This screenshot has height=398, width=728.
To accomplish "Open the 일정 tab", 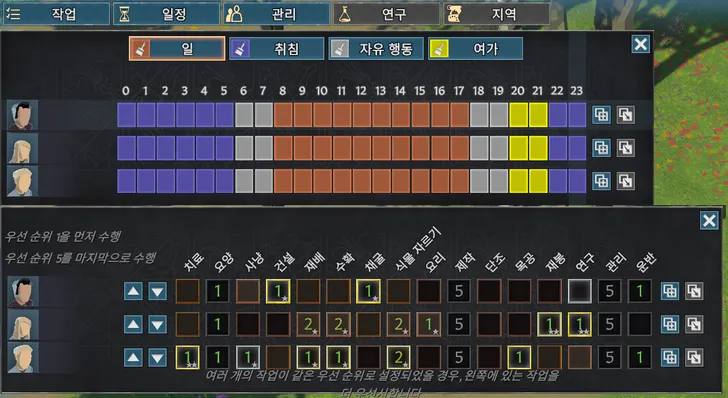I will (166, 14).
